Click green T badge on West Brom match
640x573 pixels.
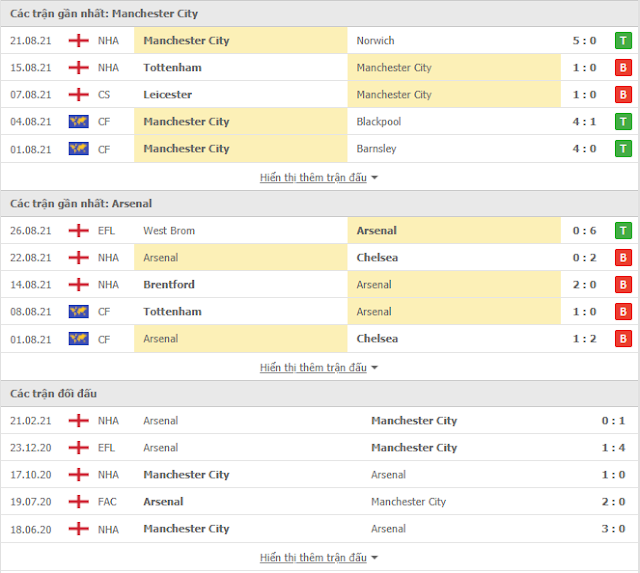pyautogui.click(x=623, y=231)
